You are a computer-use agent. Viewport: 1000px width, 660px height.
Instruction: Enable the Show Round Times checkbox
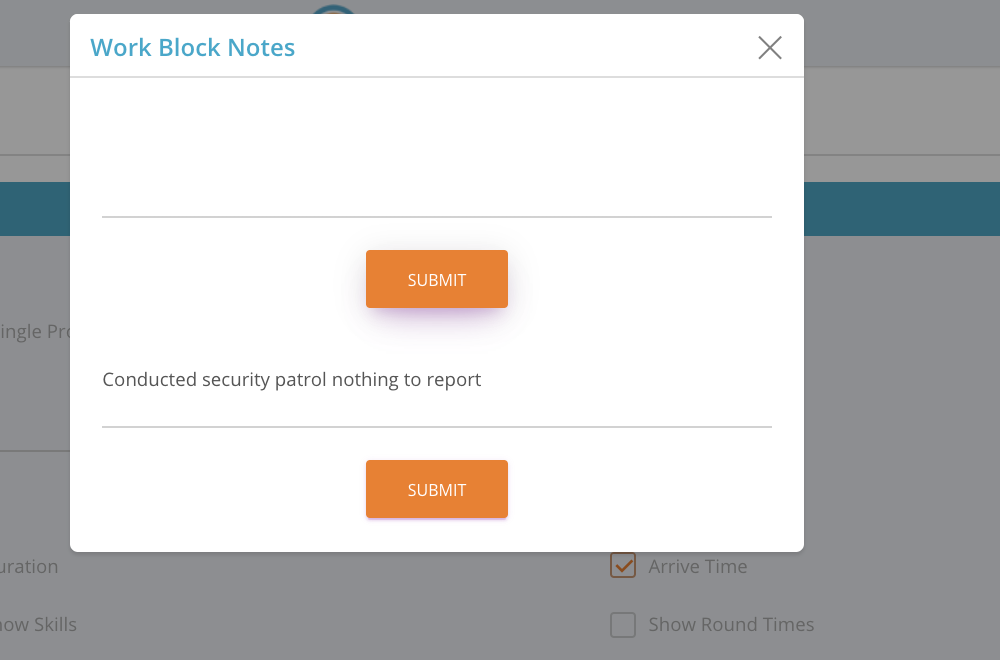pos(623,625)
